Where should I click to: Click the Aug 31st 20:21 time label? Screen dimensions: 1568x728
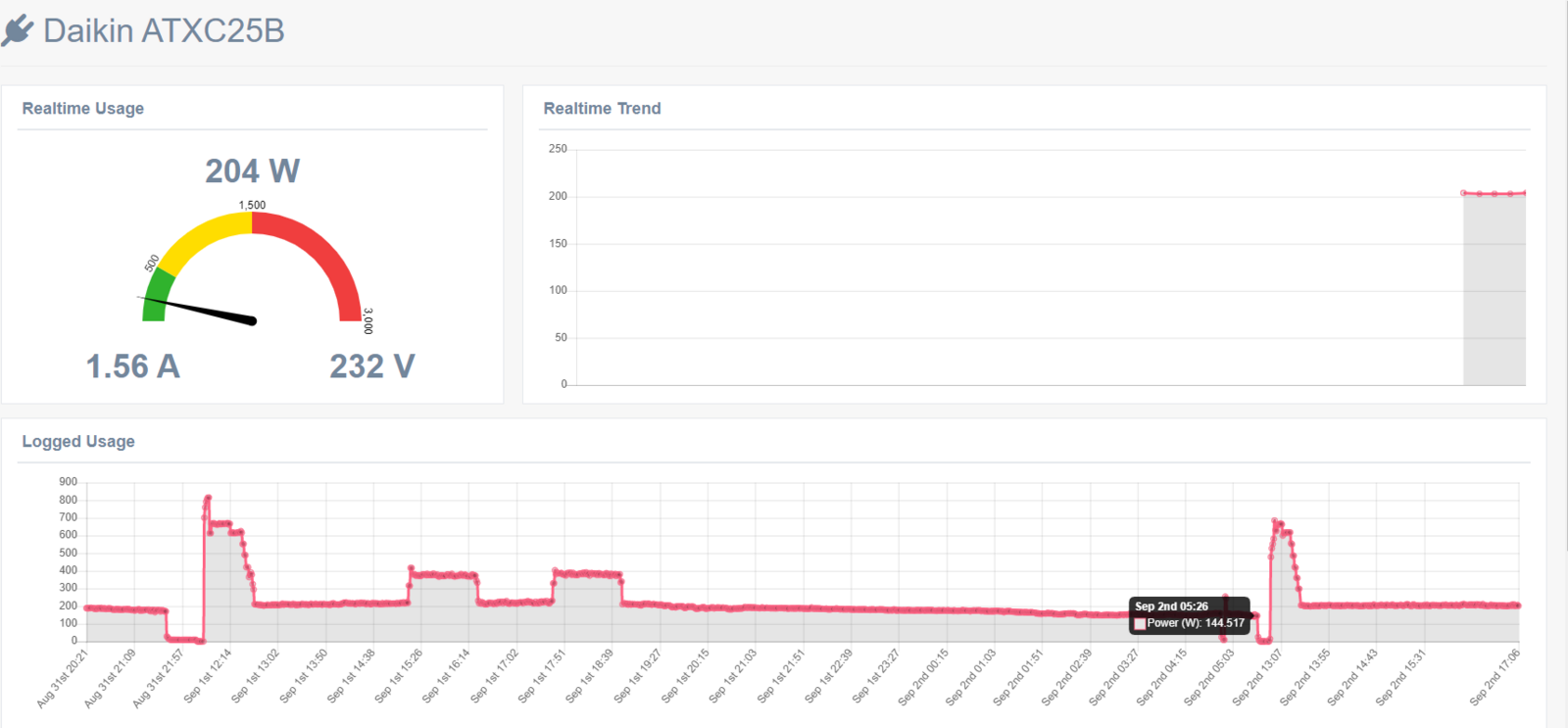pos(63,677)
